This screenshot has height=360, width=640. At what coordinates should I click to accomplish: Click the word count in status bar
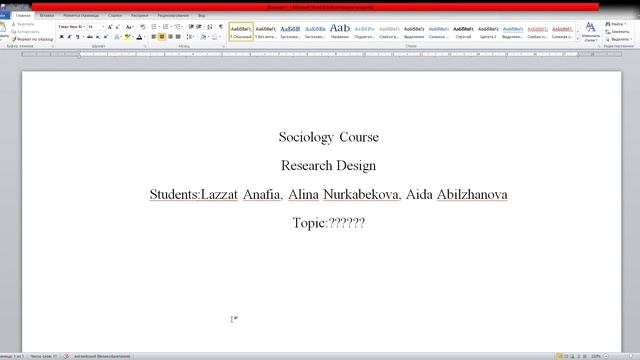click(44, 356)
